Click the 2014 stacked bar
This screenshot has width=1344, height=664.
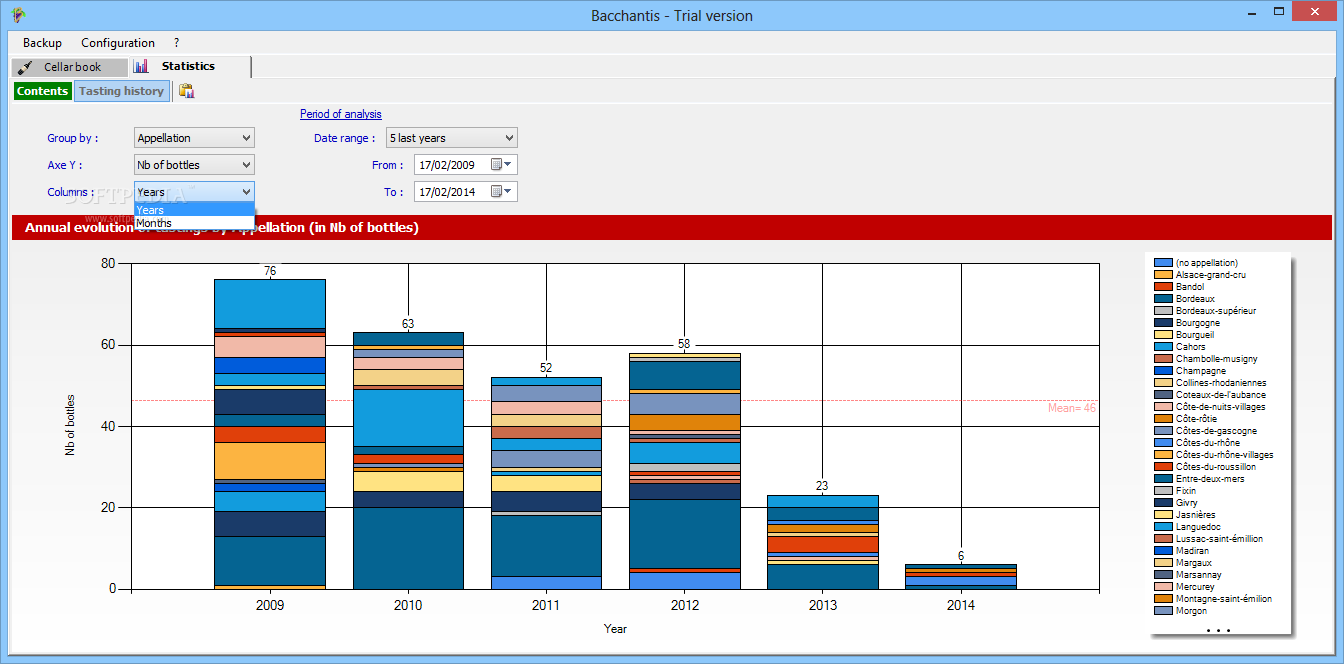[x=960, y=576]
